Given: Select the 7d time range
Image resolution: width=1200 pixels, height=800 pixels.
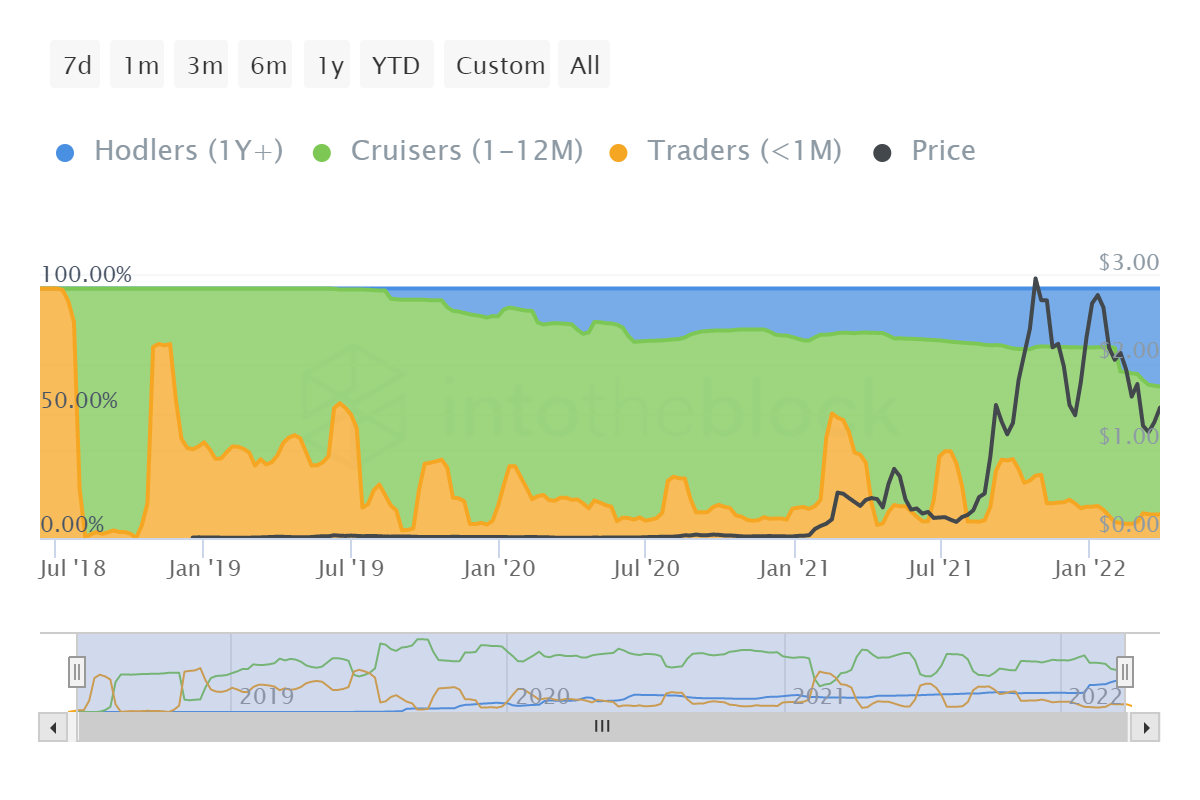Looking at the screenshot, I should tap(75, 64).
